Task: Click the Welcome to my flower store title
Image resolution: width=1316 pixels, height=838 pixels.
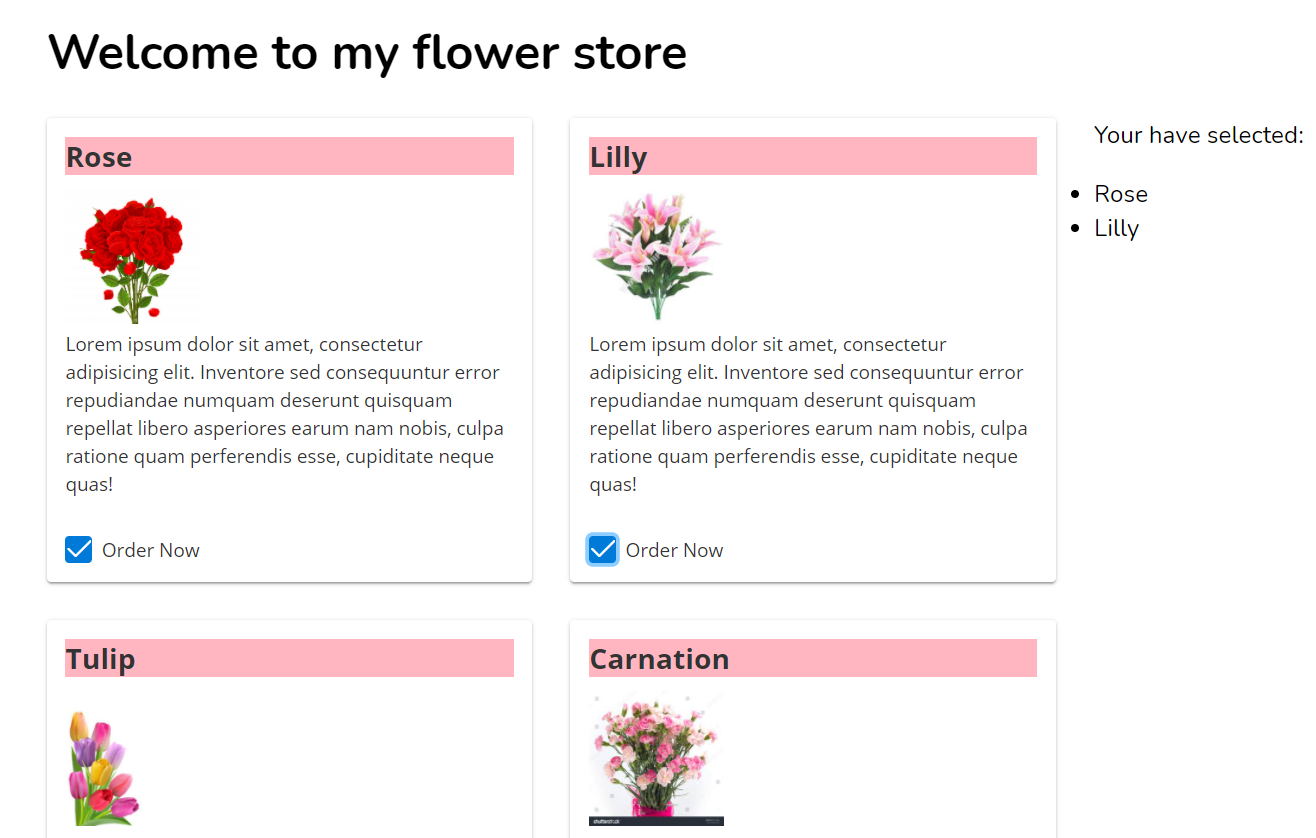Action: point(367,52)
